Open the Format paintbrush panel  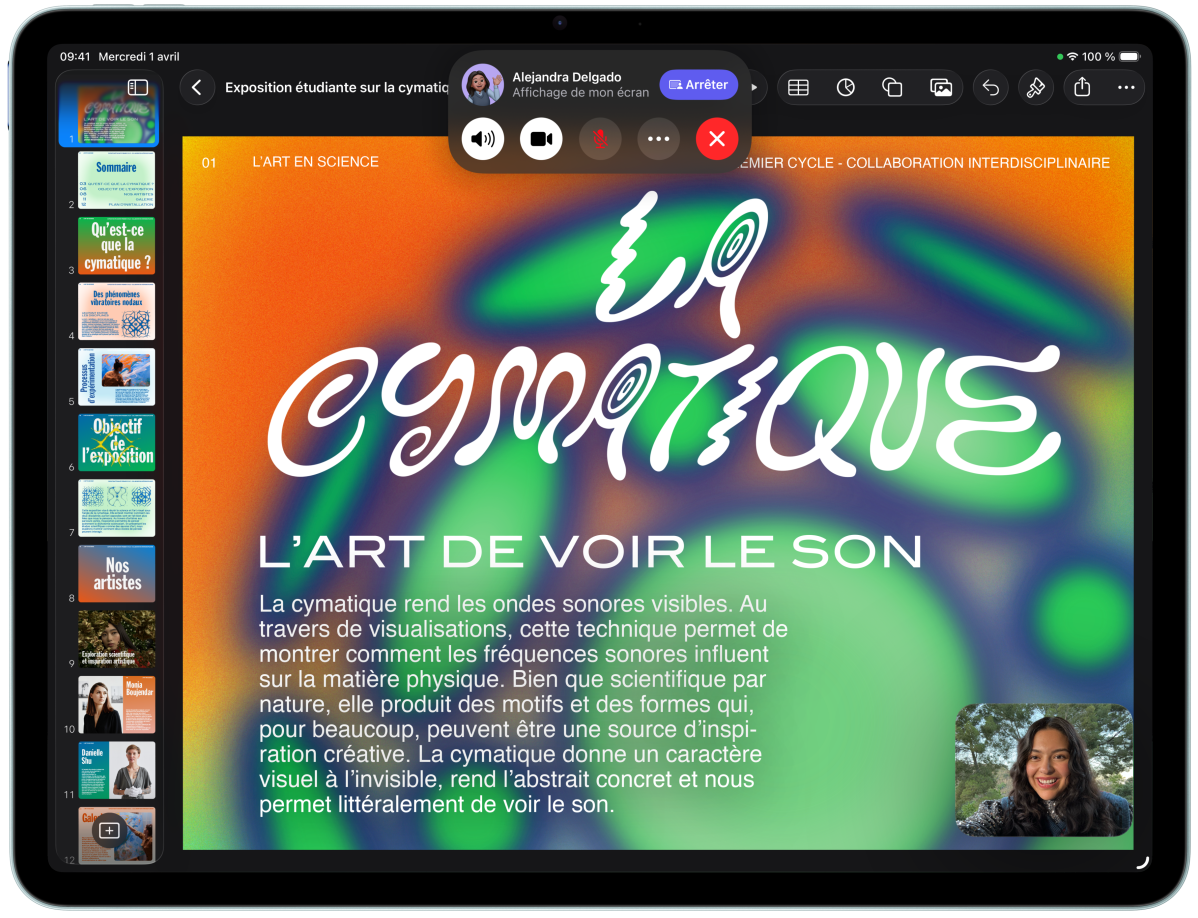pyautogui.click(x=1036, y=88)
